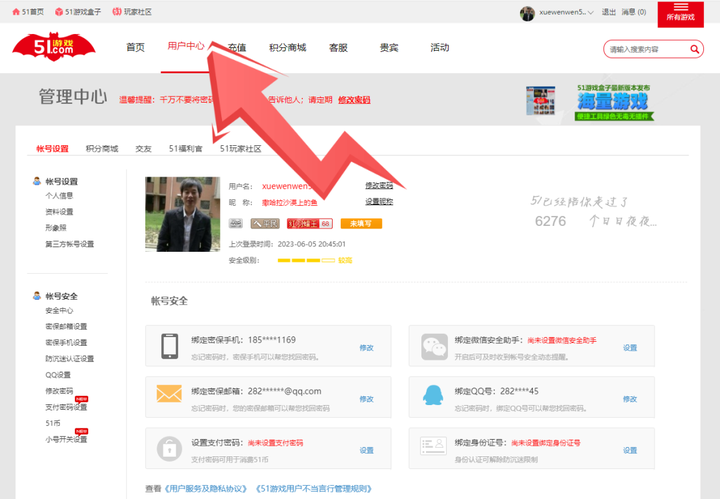The width and height of the screenshot is (720, 499).
Task: Open 支付密码设置 in the sidebar
Action: point(66,407)
